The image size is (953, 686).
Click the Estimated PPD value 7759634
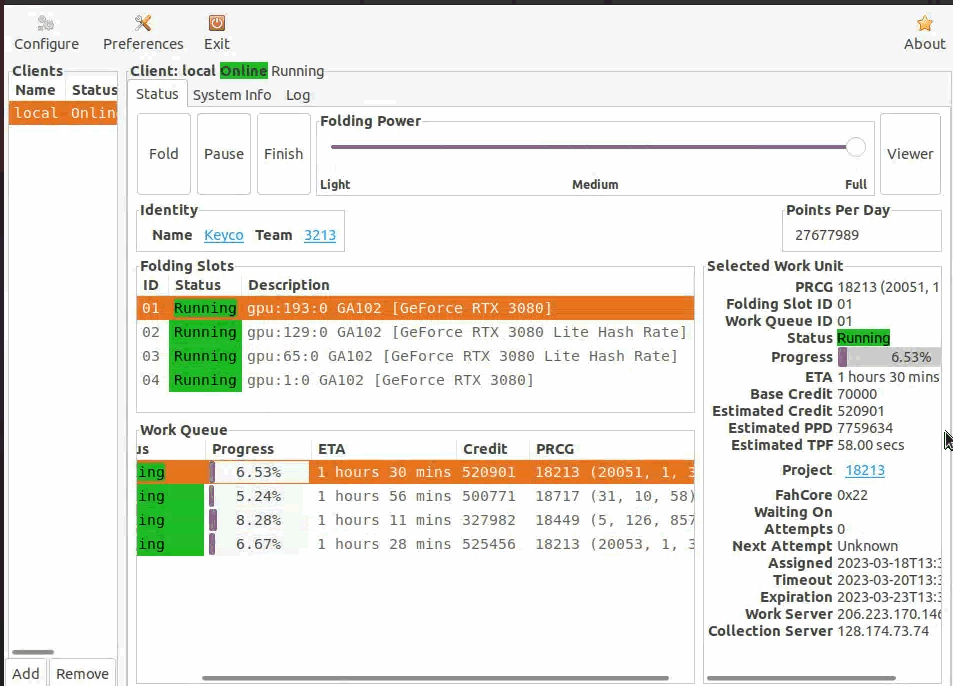[x=865, y=428]
